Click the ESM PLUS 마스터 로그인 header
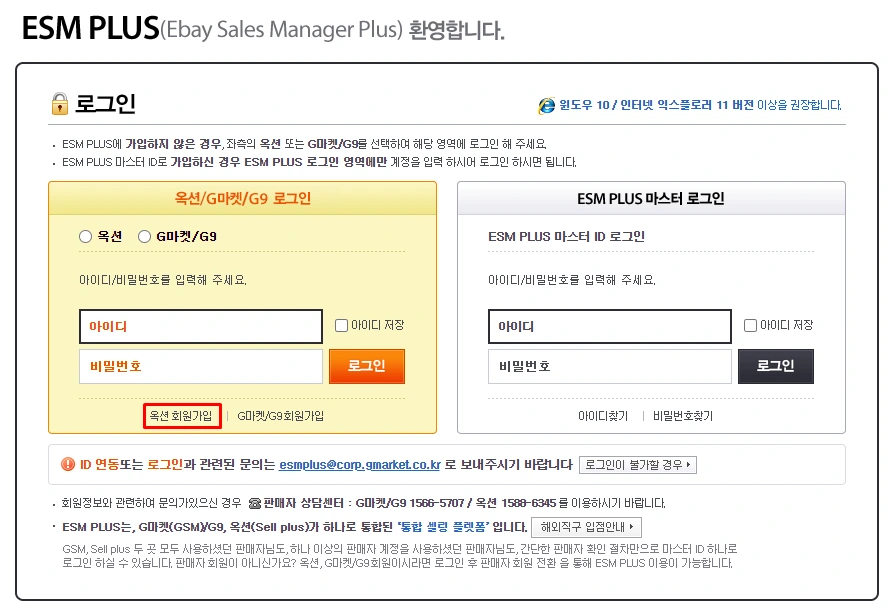 [x=651, y=198]
